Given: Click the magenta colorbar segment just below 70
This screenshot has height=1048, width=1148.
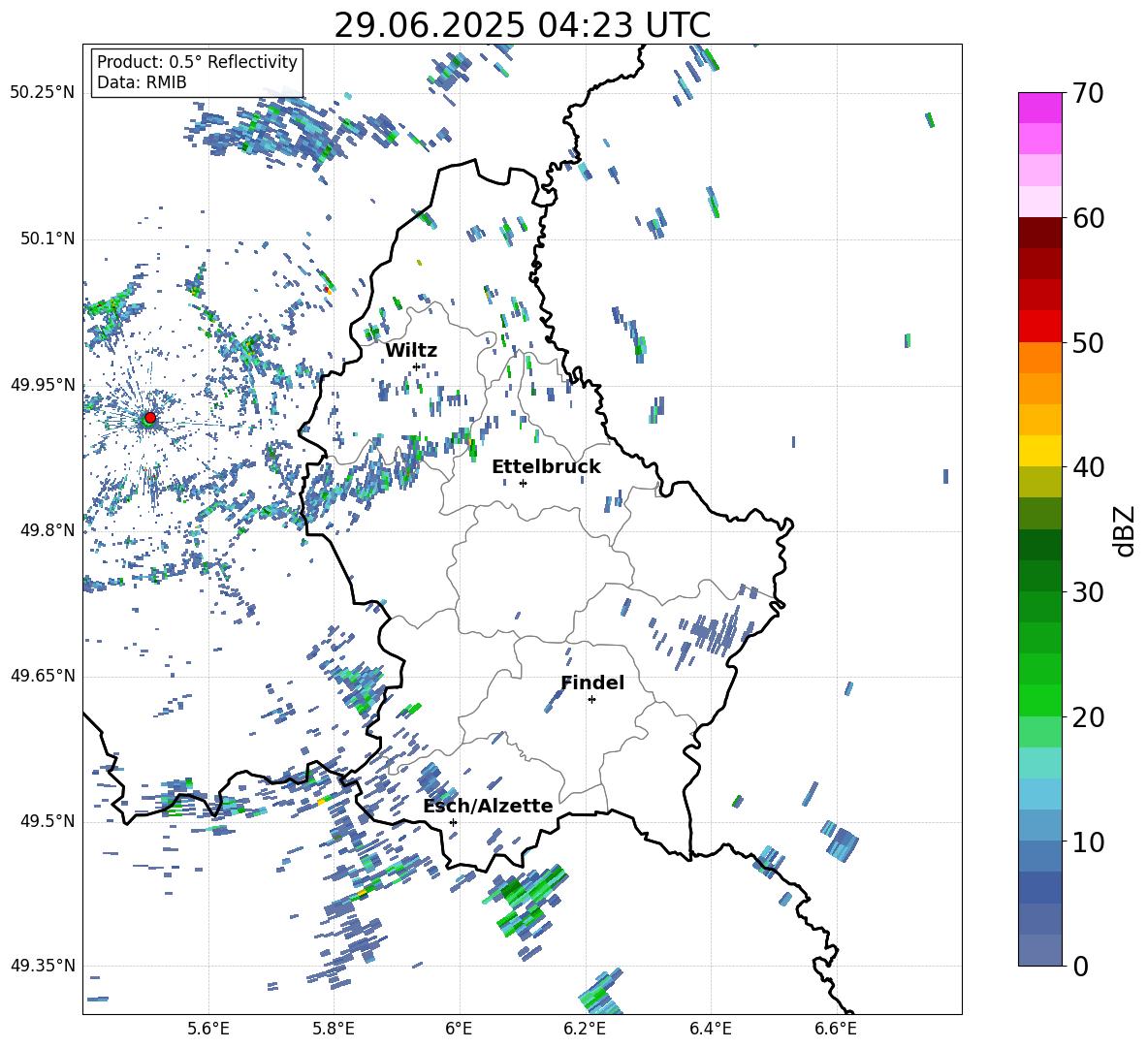Looking at the screenshot, I should tap(1040, 108).
